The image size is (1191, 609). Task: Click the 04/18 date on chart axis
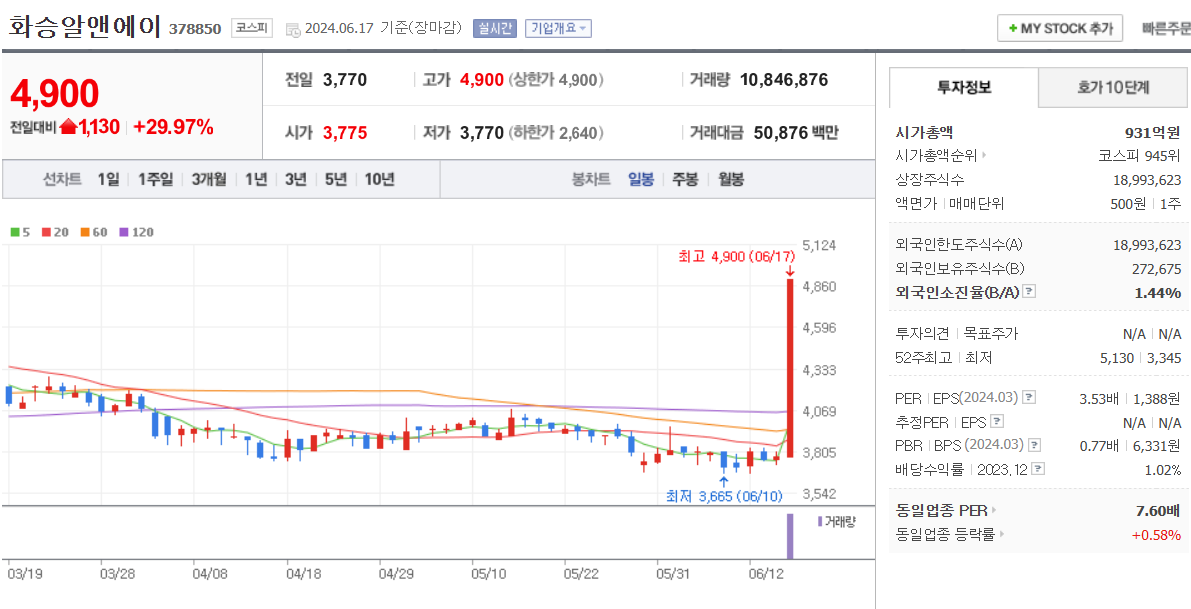click(302, 573)
